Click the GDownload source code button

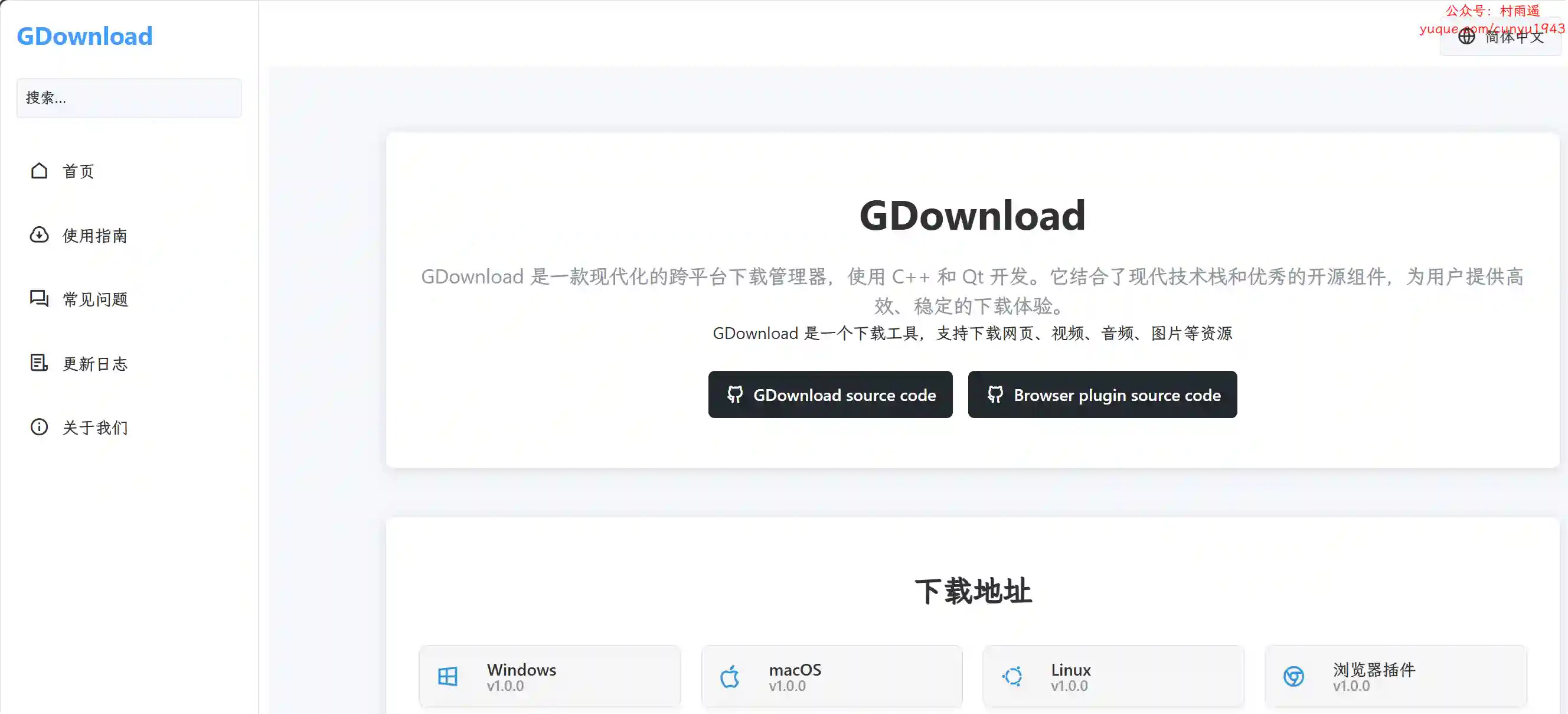pos(830,395)
